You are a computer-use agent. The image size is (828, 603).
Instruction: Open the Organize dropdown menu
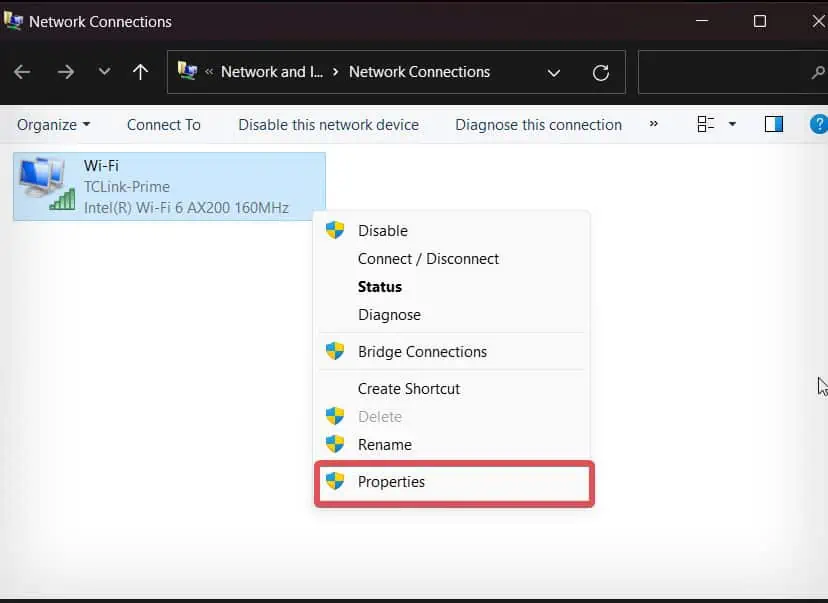[x=53, y=125]
